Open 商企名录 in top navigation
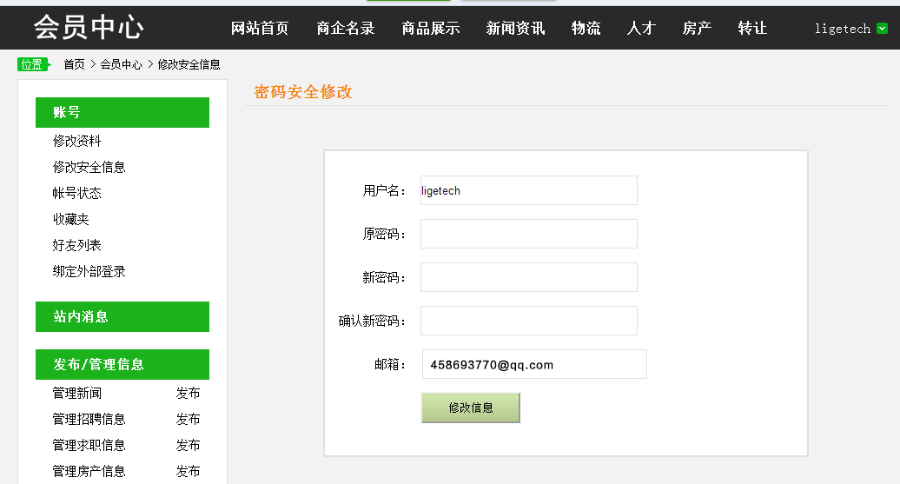 pos(346,28)
